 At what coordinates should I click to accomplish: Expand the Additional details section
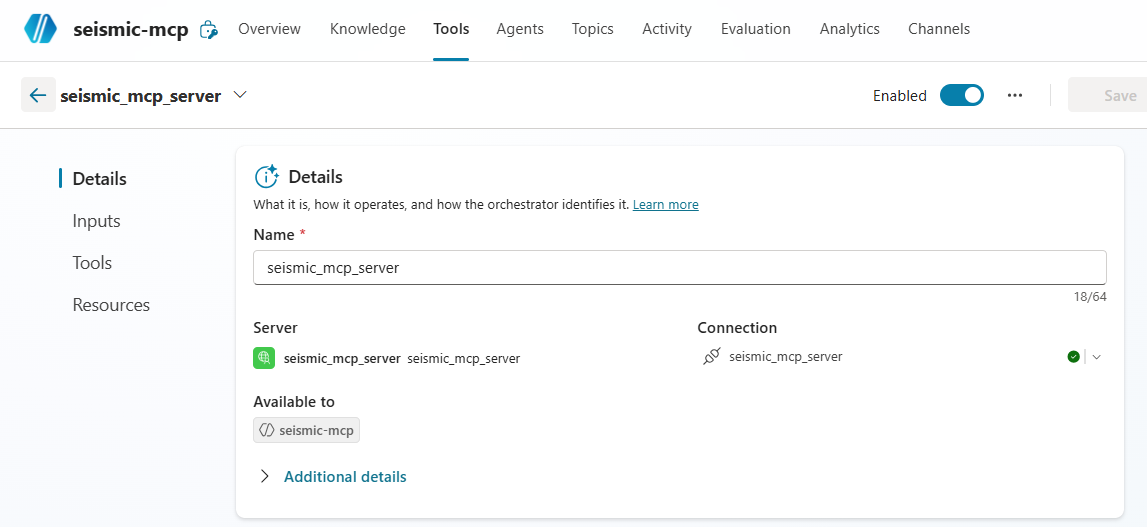click(265, 476)
